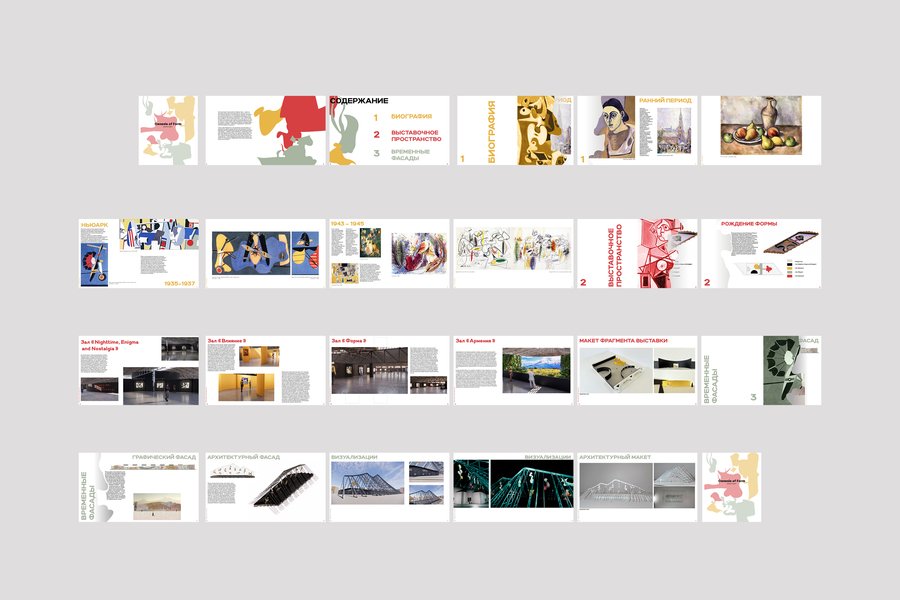The image size is (900, 600).
Task: Open the Зал Форма page
Action: [x=389, y=370]
